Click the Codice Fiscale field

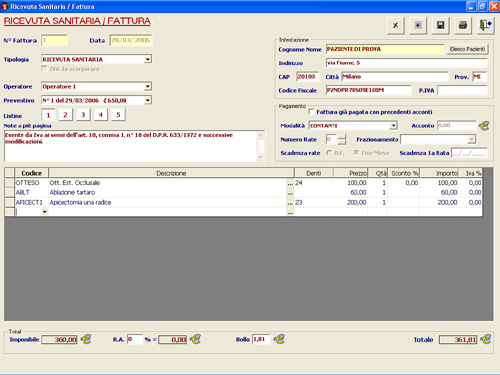click(369, 90)
